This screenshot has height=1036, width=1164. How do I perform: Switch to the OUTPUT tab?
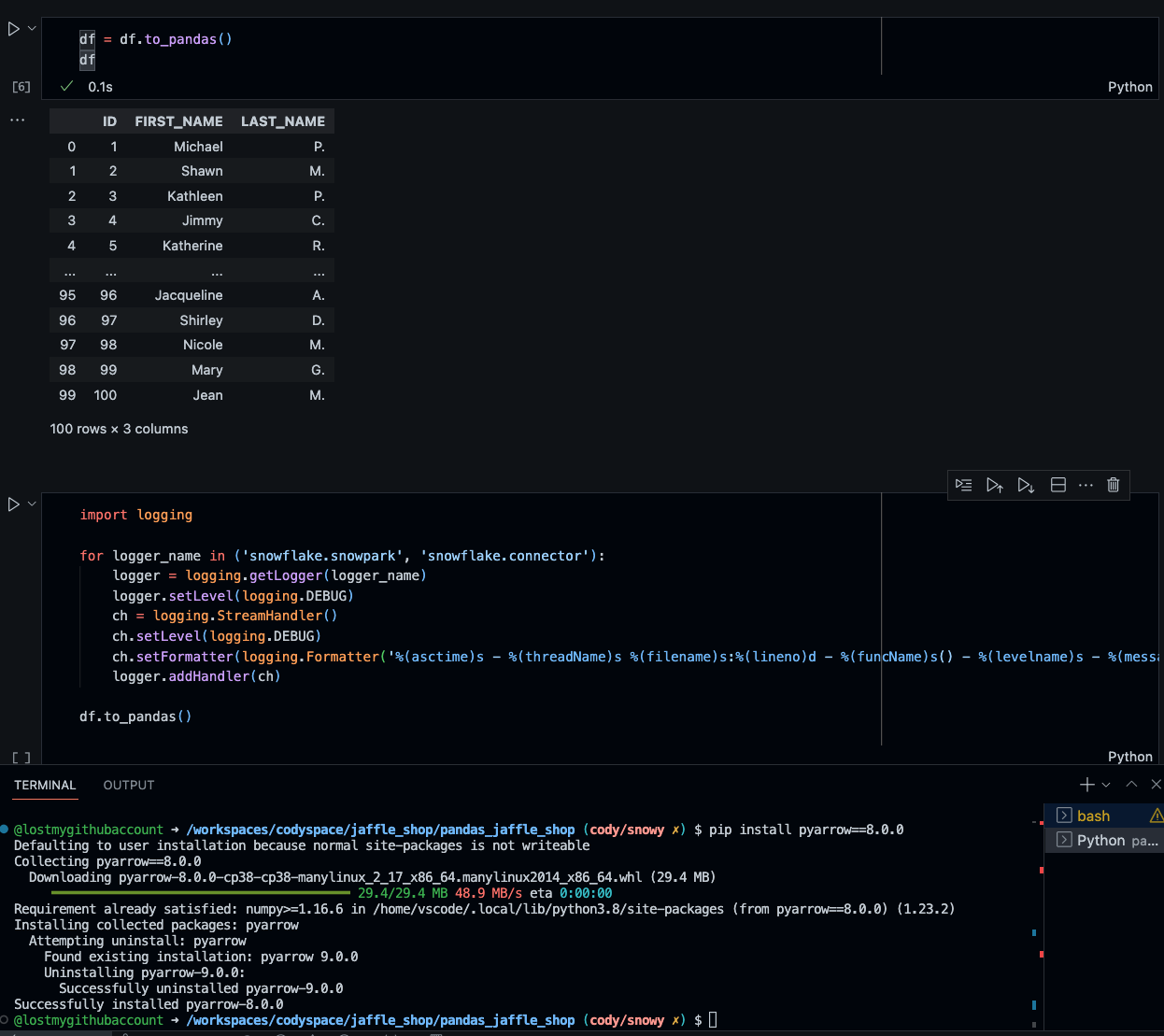[x=128, y=785]
